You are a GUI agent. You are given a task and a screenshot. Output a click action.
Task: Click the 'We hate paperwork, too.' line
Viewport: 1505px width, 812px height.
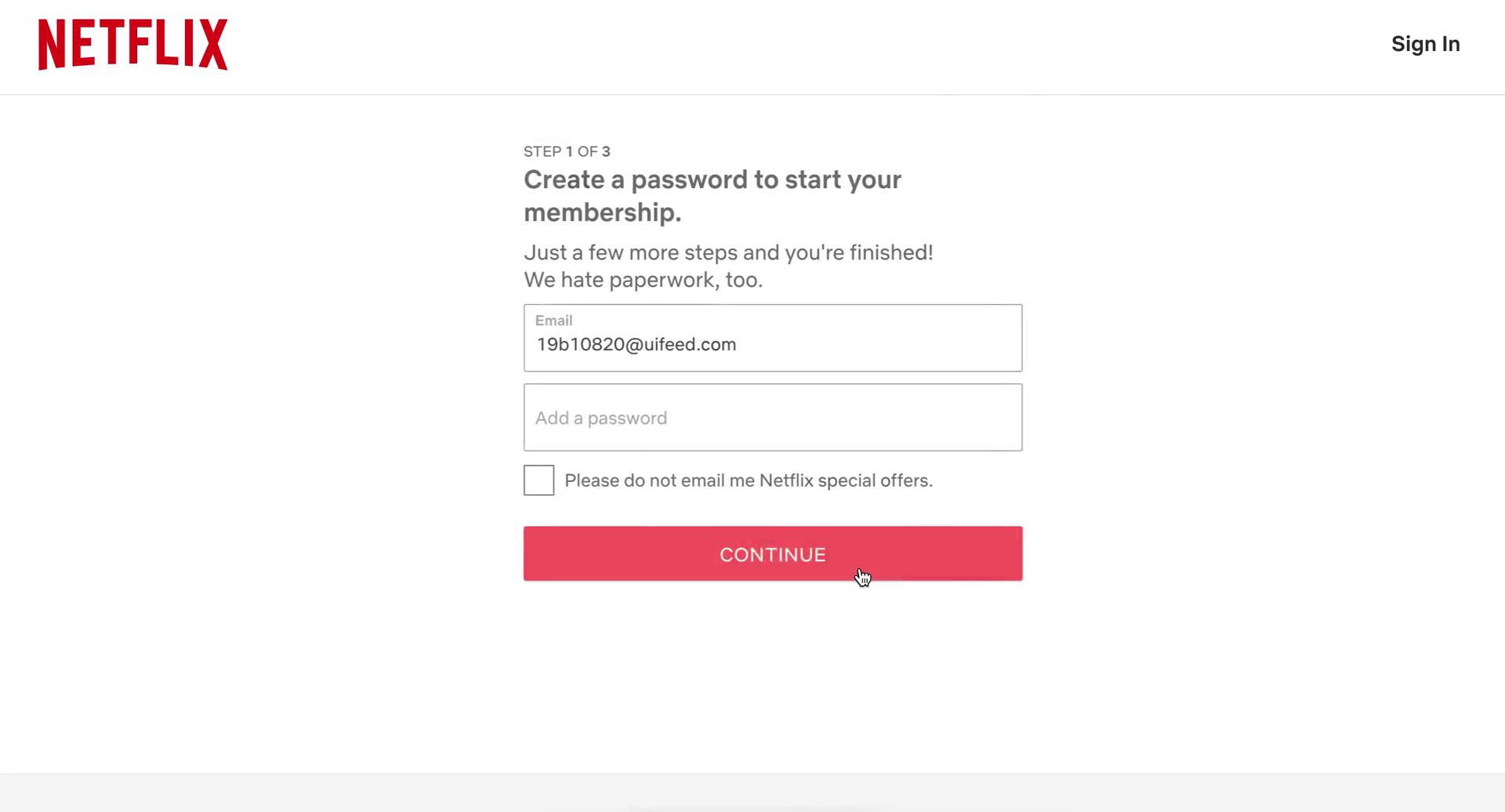coord(643,280)
